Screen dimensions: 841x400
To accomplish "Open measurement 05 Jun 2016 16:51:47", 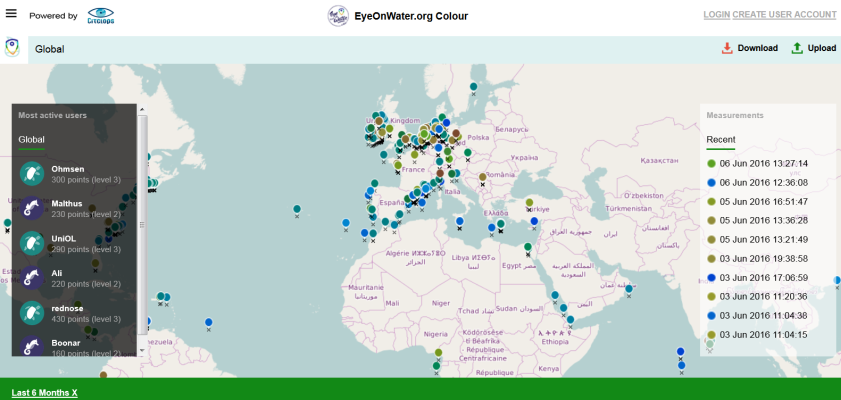I will point(757,202).
